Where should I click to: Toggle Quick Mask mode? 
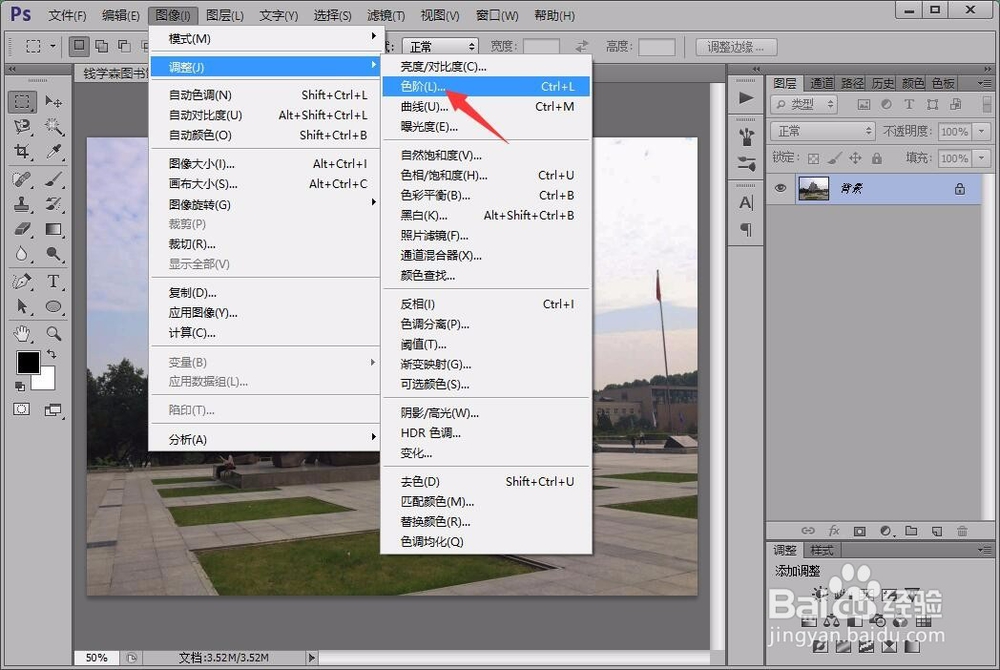22,409
